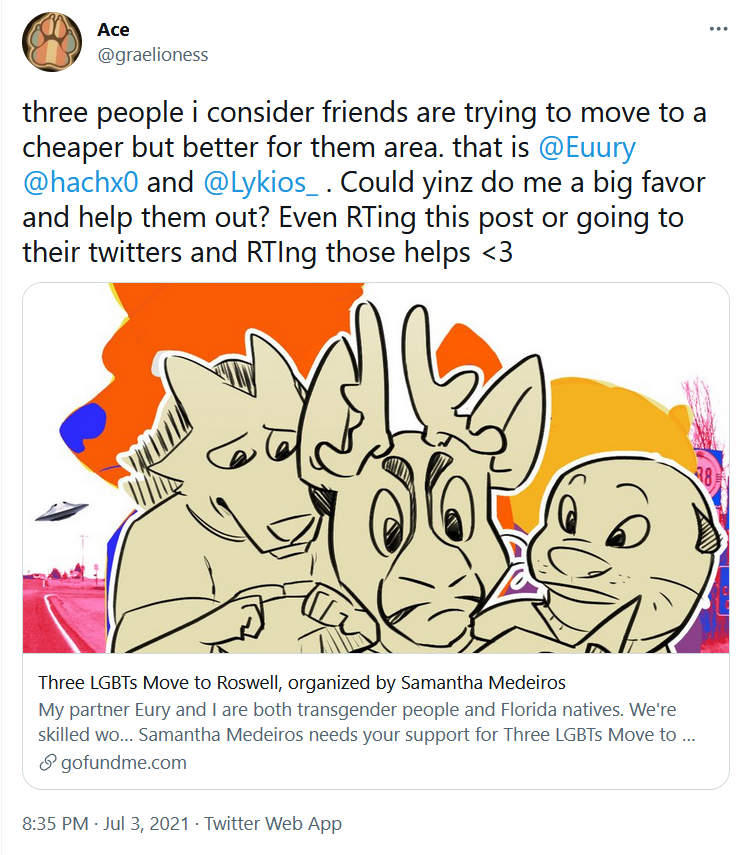
Task: Click the gofundme.com domain text
Action: pyautogui.click(x=124, y=762)
